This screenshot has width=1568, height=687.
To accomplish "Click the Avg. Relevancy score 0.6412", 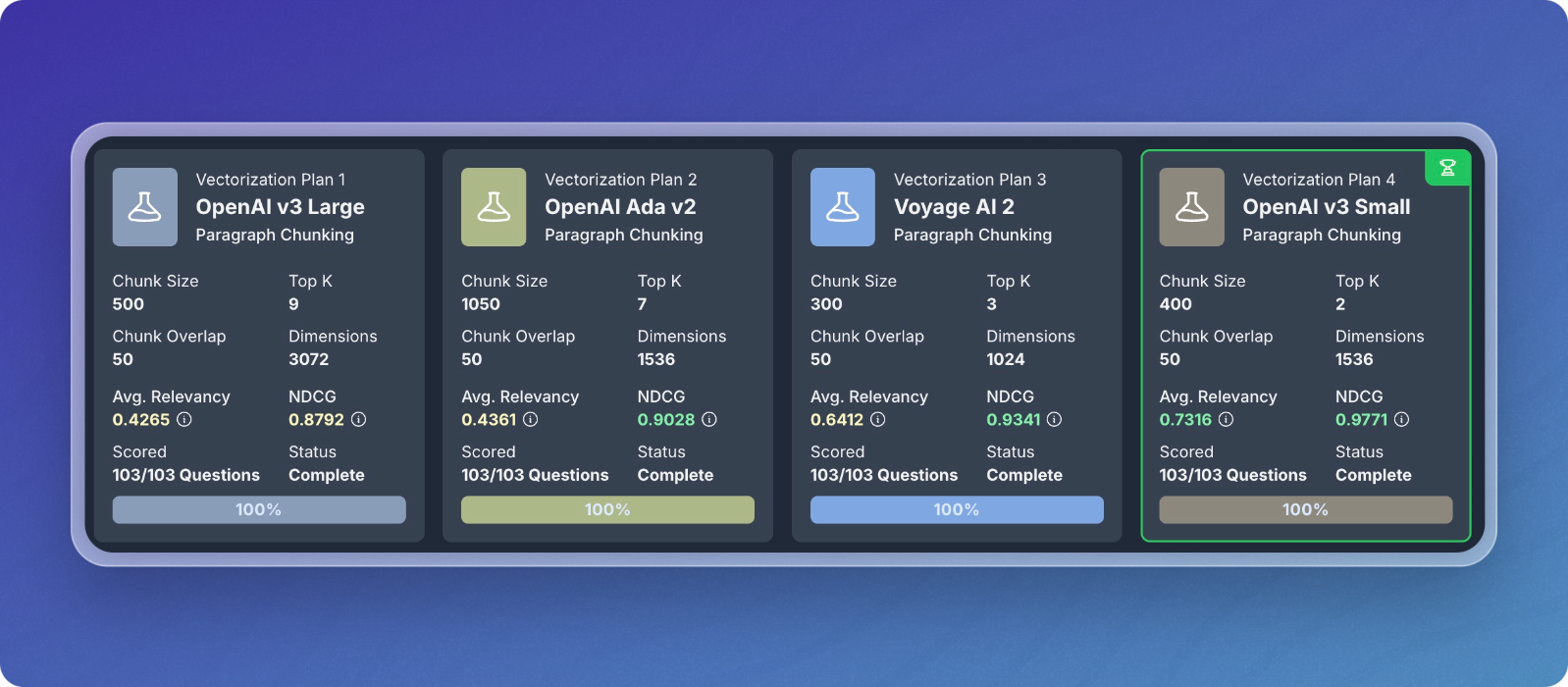I will pos(837,419).
